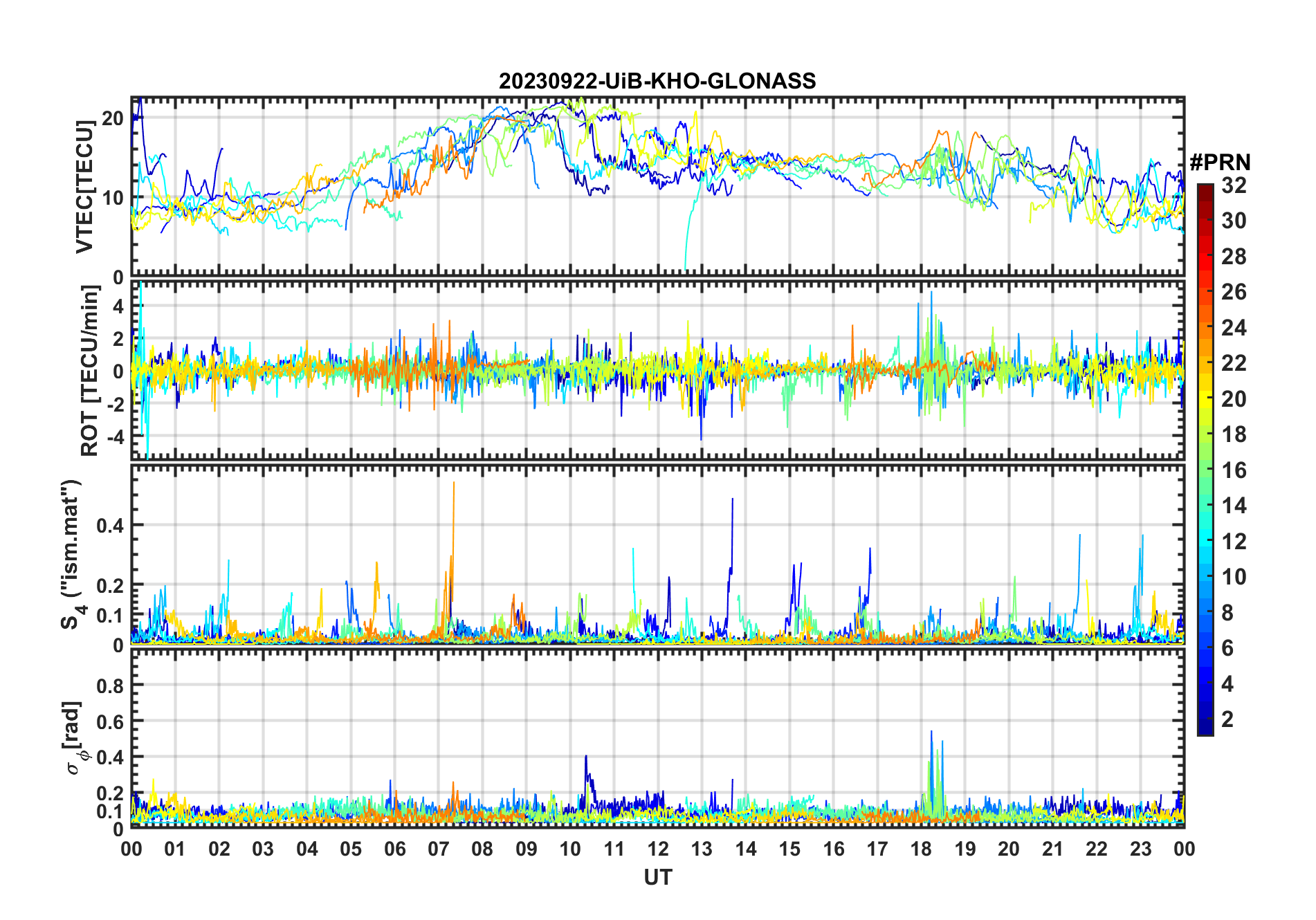Select the 07 hour tick on UT axis
Viewport: 1316px width, 920px height.
439,849
